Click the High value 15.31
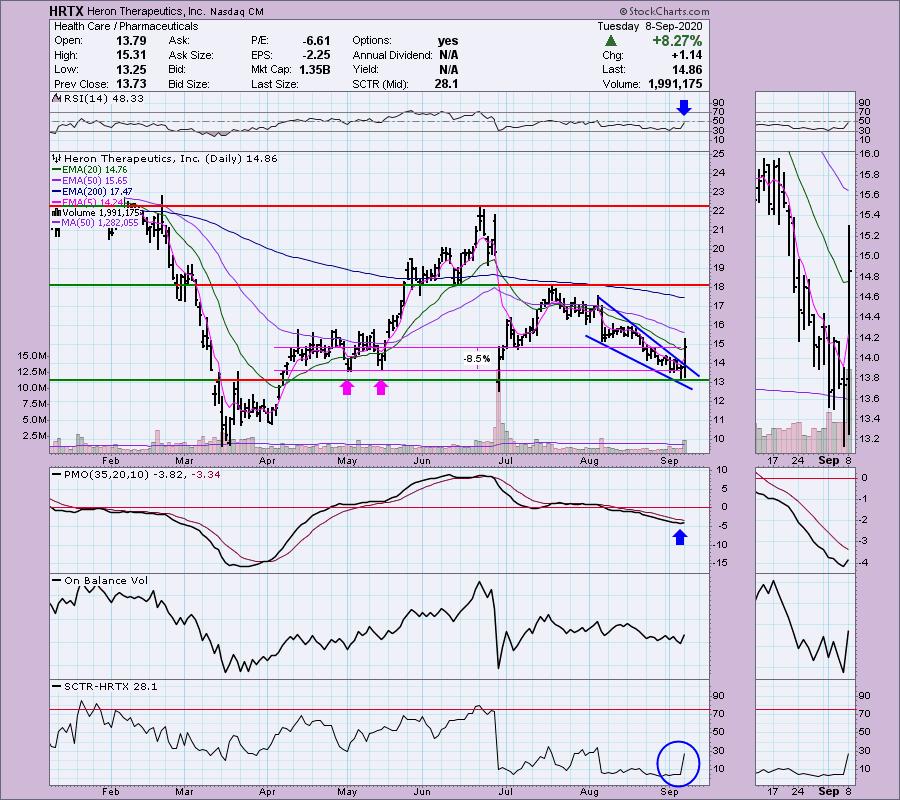900x800 pixels. (131, 55)
